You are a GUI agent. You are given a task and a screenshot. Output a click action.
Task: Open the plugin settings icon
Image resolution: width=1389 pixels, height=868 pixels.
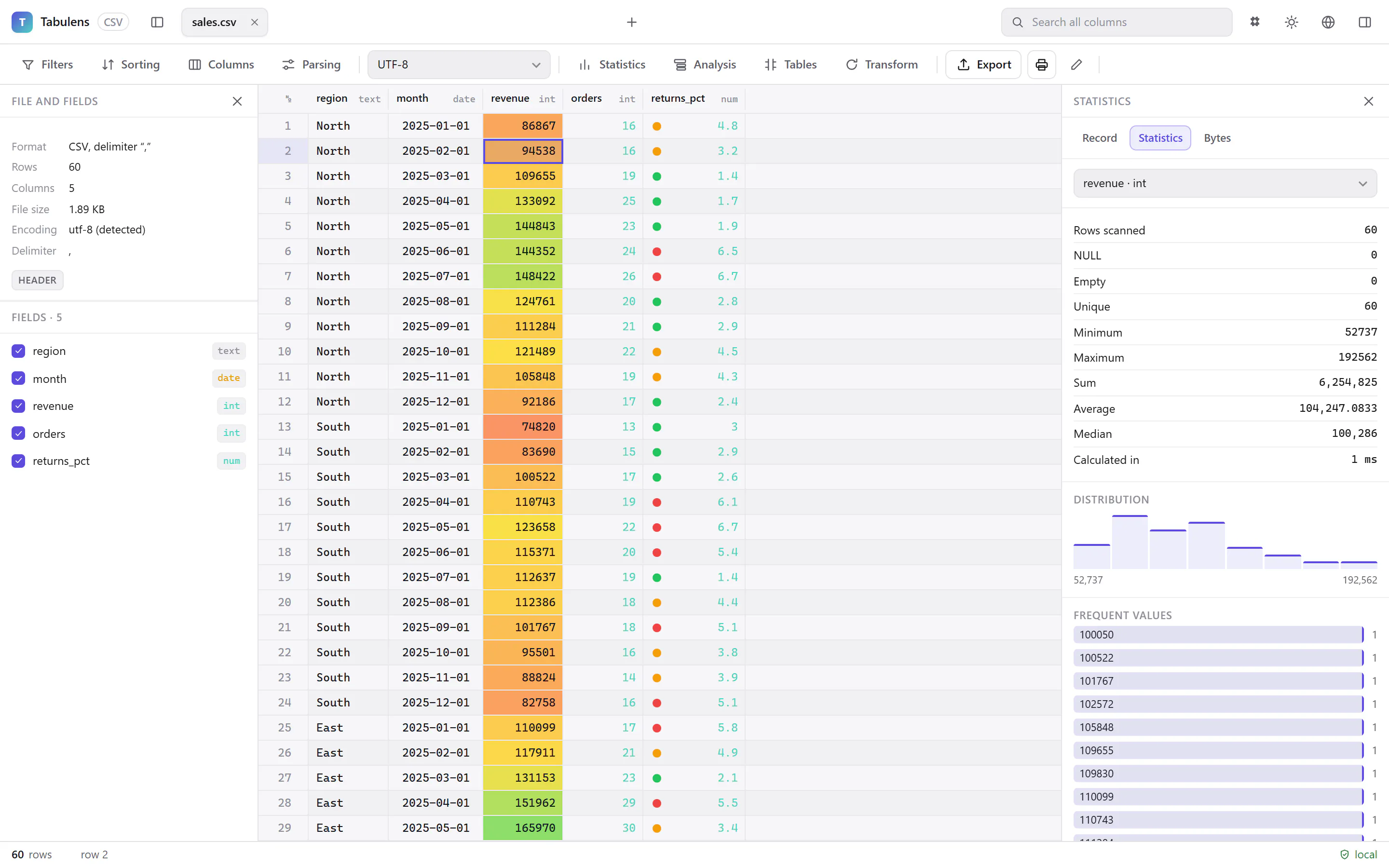coord(1255,22)
